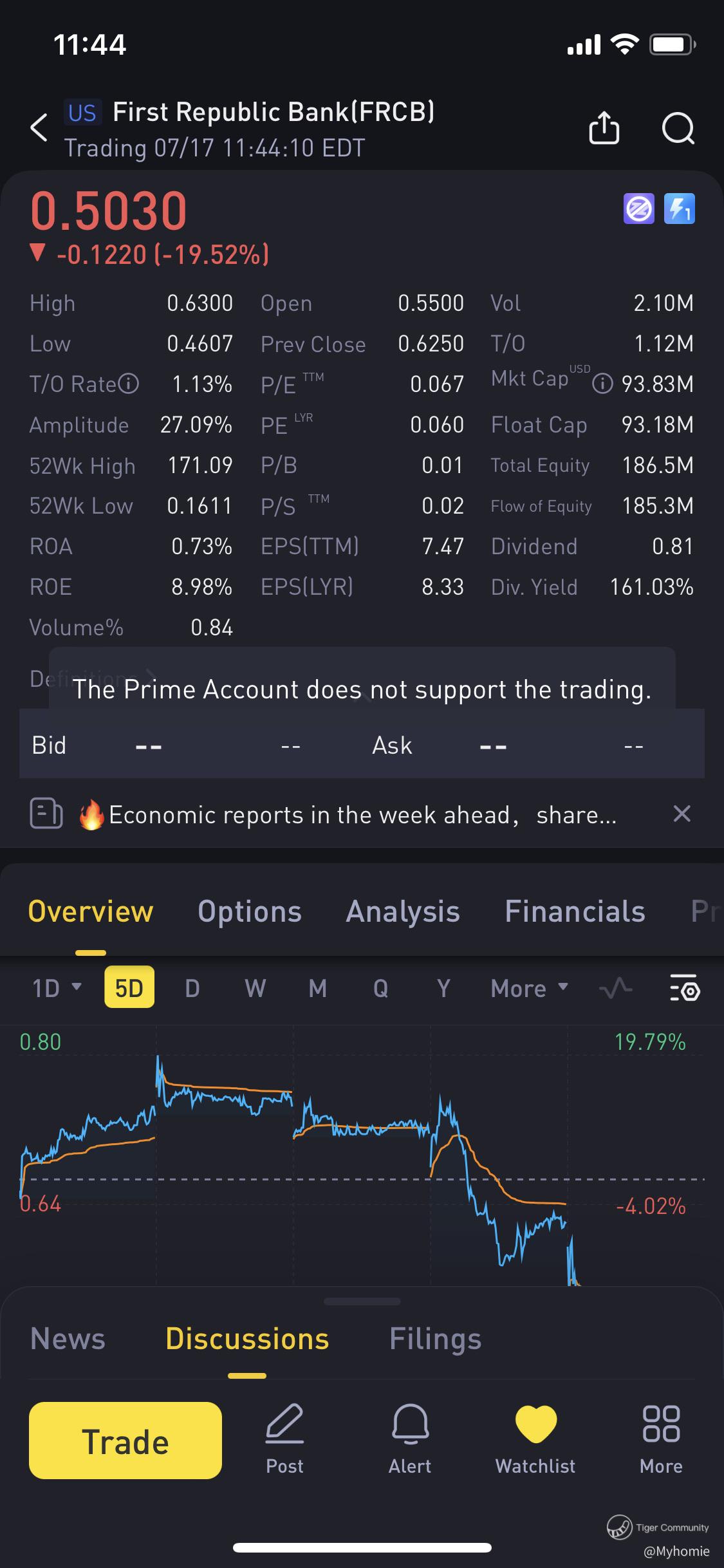Tap the blue lightning badge icon
Viewport: 724px width, 1568px height.
point(680,209)
